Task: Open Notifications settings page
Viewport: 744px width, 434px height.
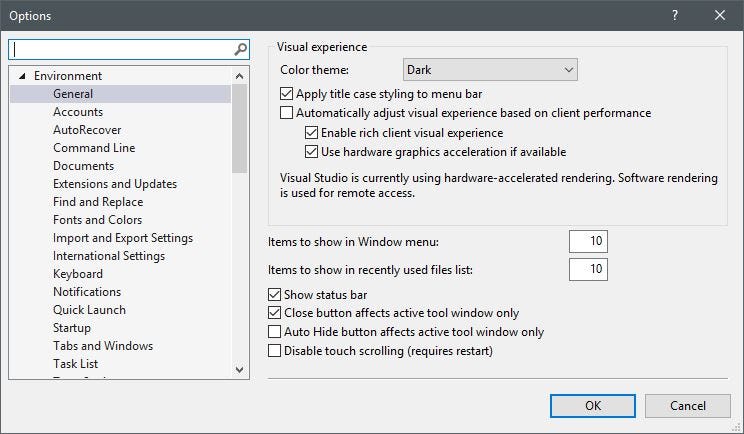Action: pyautogui.click(x=87, y=292)
